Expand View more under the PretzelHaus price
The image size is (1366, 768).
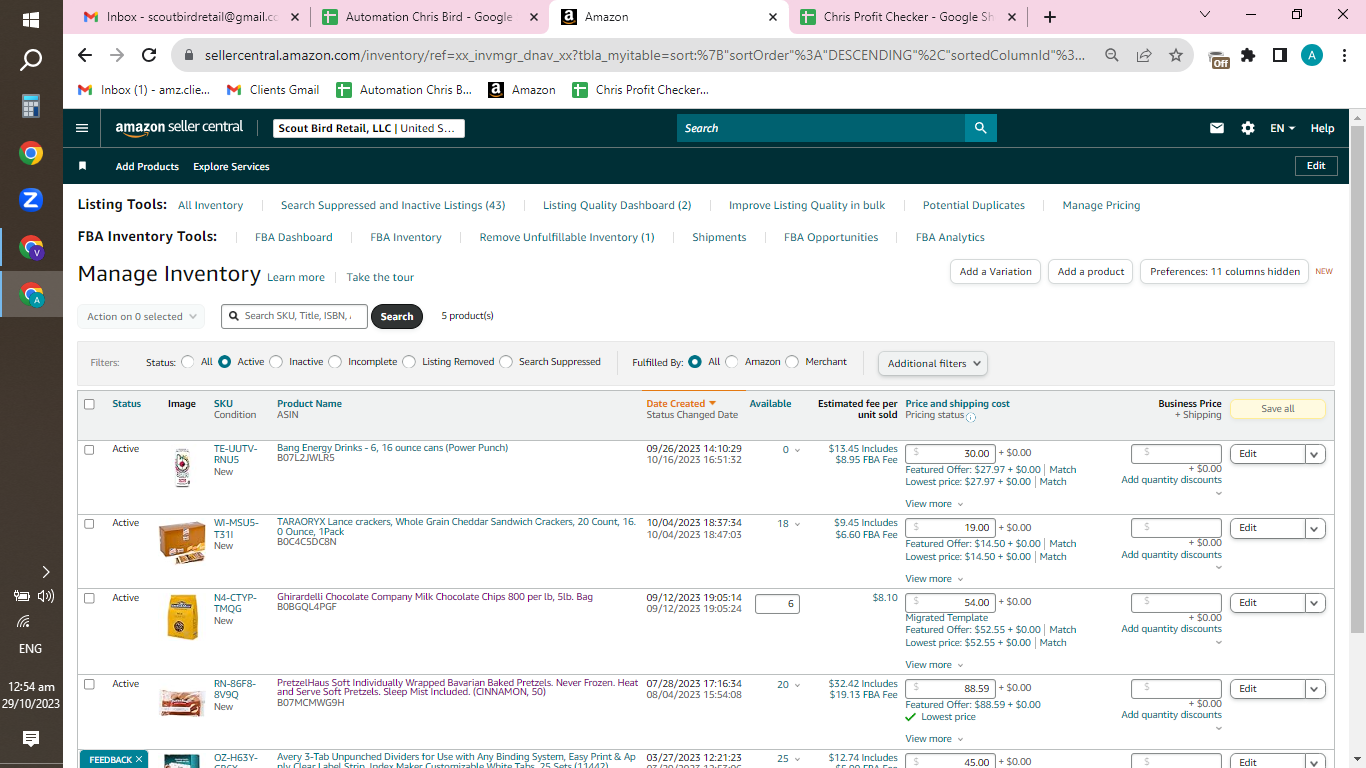(x=934, y=739)
